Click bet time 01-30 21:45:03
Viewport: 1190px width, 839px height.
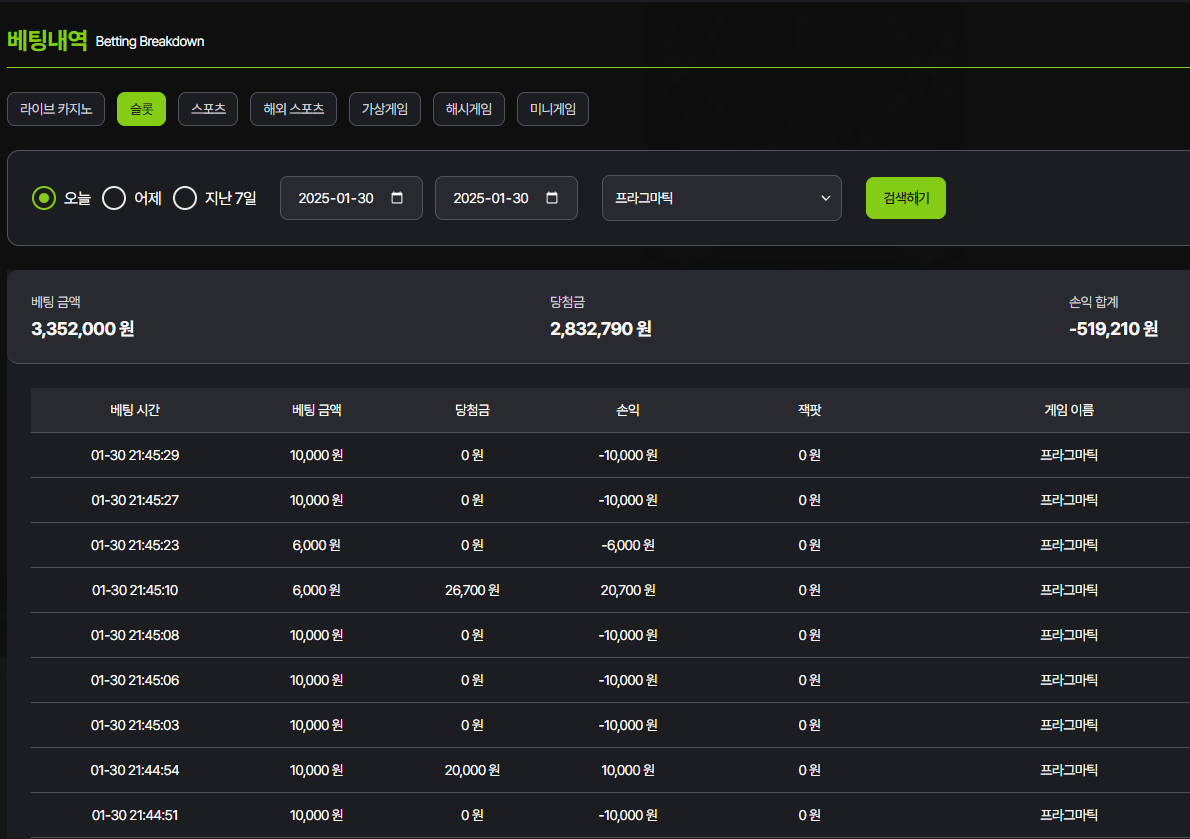135,725
